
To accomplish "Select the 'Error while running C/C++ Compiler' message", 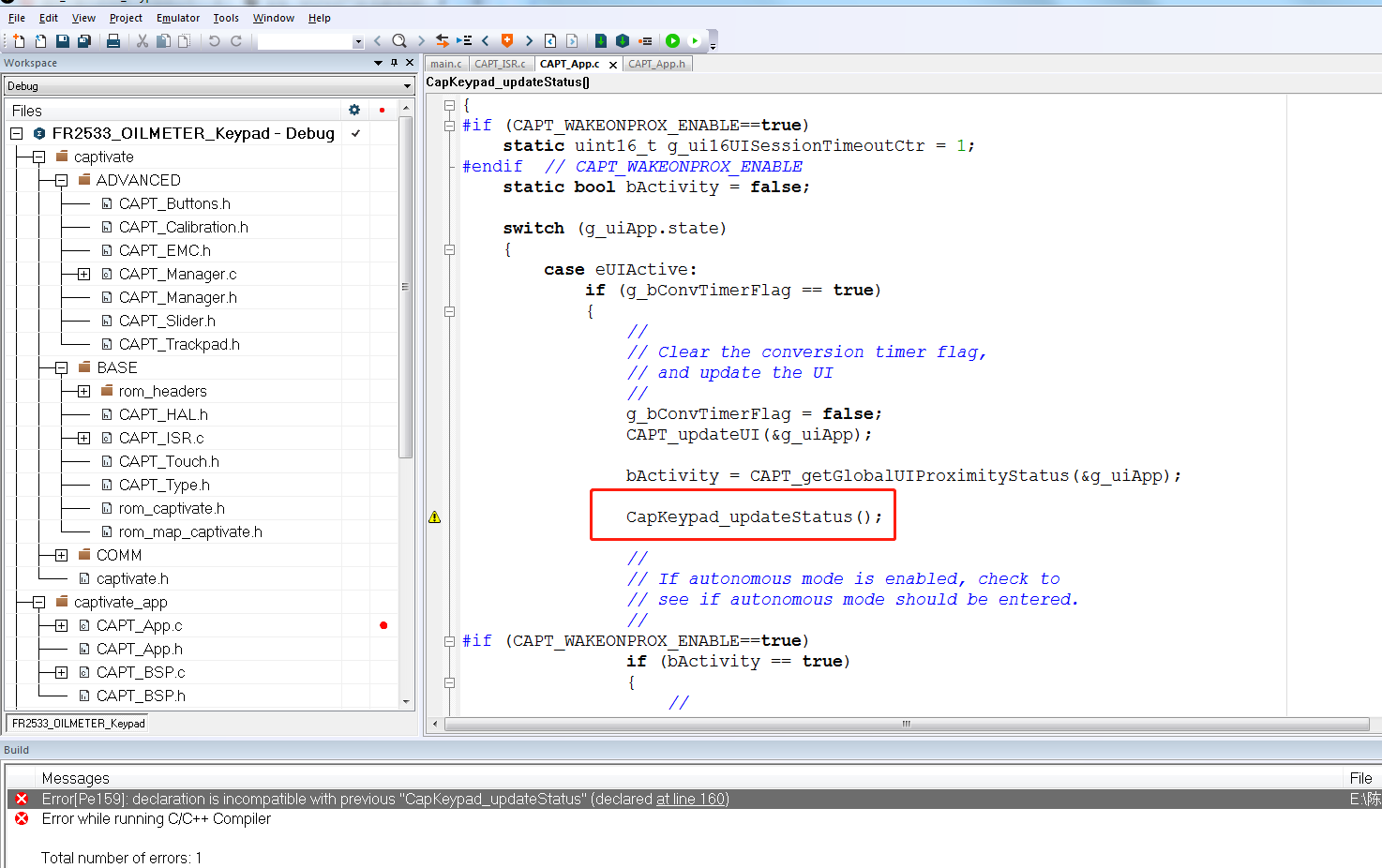I will pyautogui.click(x=157, y=818).
